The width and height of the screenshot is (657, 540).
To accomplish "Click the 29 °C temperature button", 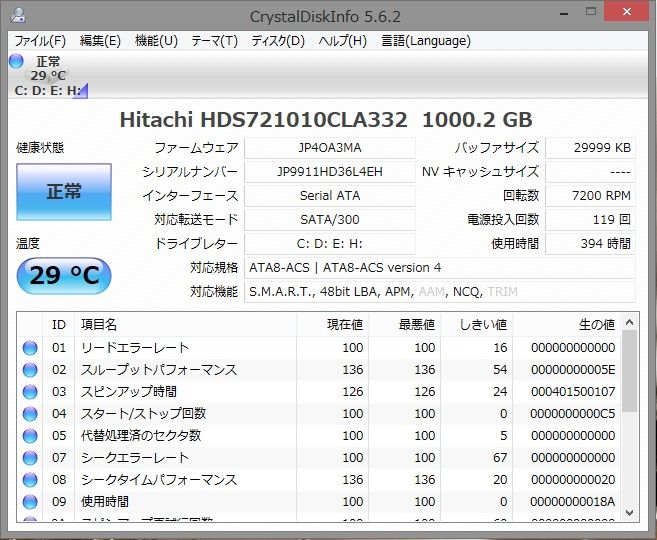I will click(x=64, y=276).
